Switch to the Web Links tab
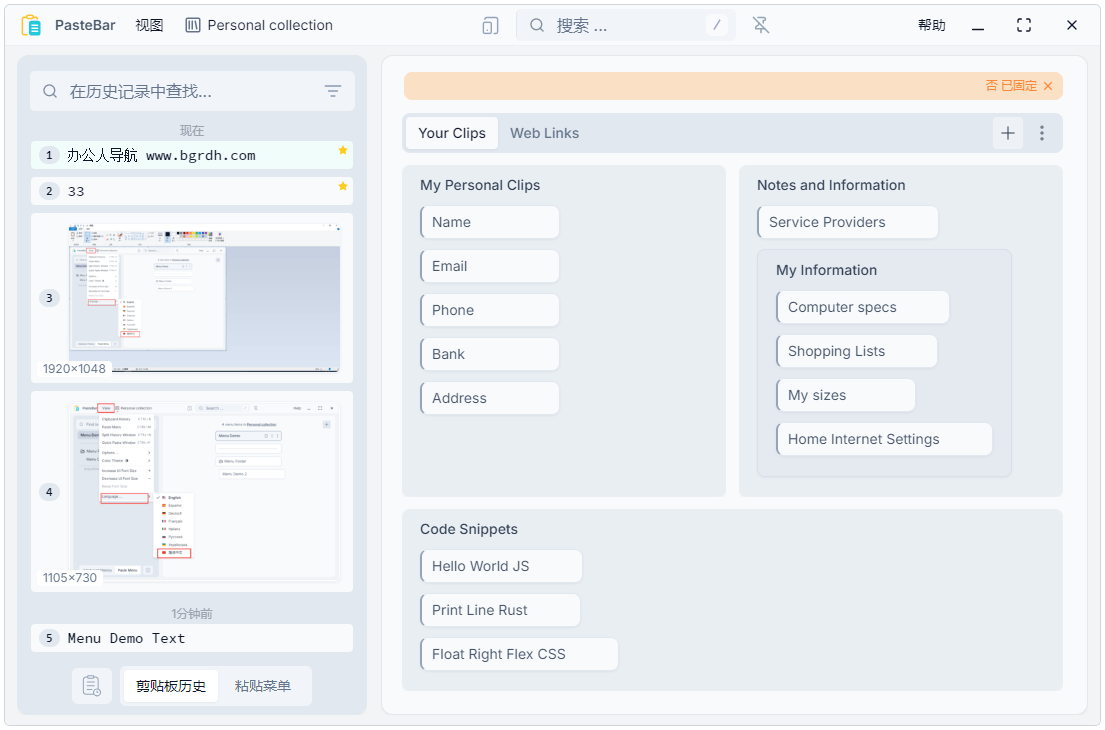The image size is (1105, 730). click(x=544, y=133)
